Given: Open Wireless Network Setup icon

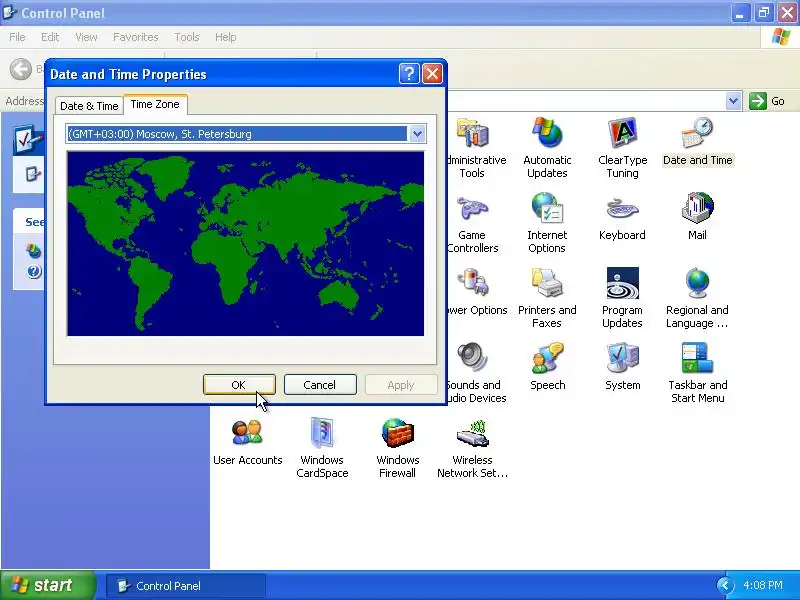Looking at the screenshot, I should (472, 434).
